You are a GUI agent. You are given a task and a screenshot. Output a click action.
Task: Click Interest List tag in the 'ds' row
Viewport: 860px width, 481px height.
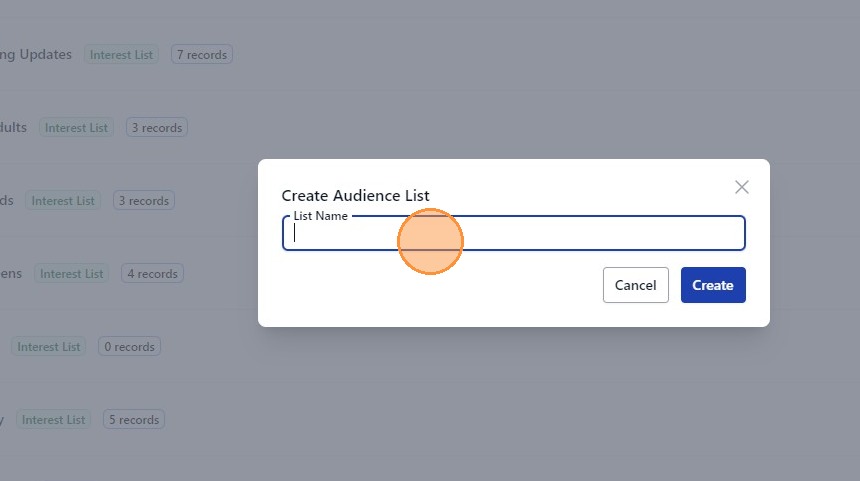(x=63, y=201)
